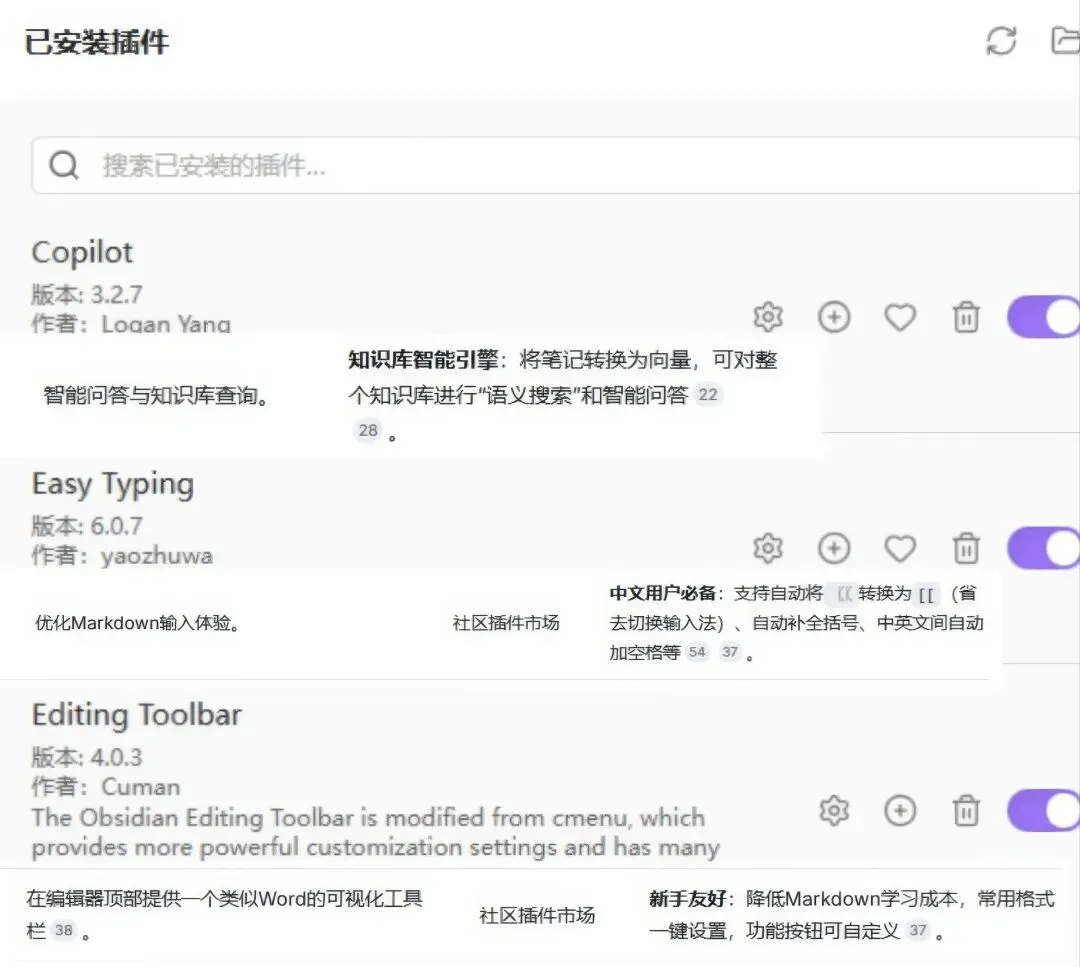
Task: Click 优化Markdown输入体验 text
Action: coord(136,623)
